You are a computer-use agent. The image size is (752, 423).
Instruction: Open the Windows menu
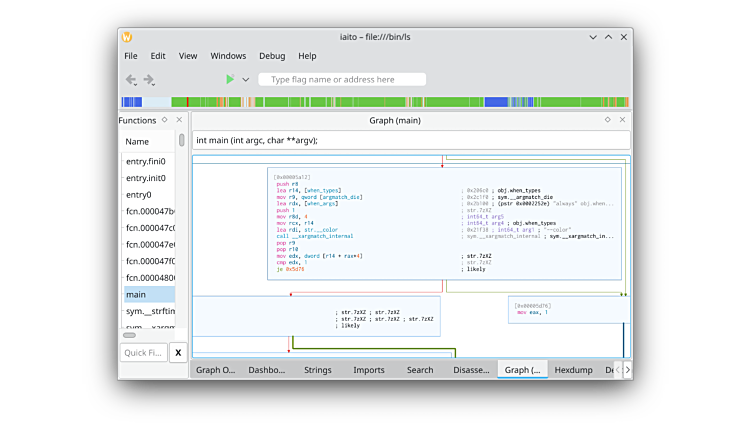(x=228, y=56)
